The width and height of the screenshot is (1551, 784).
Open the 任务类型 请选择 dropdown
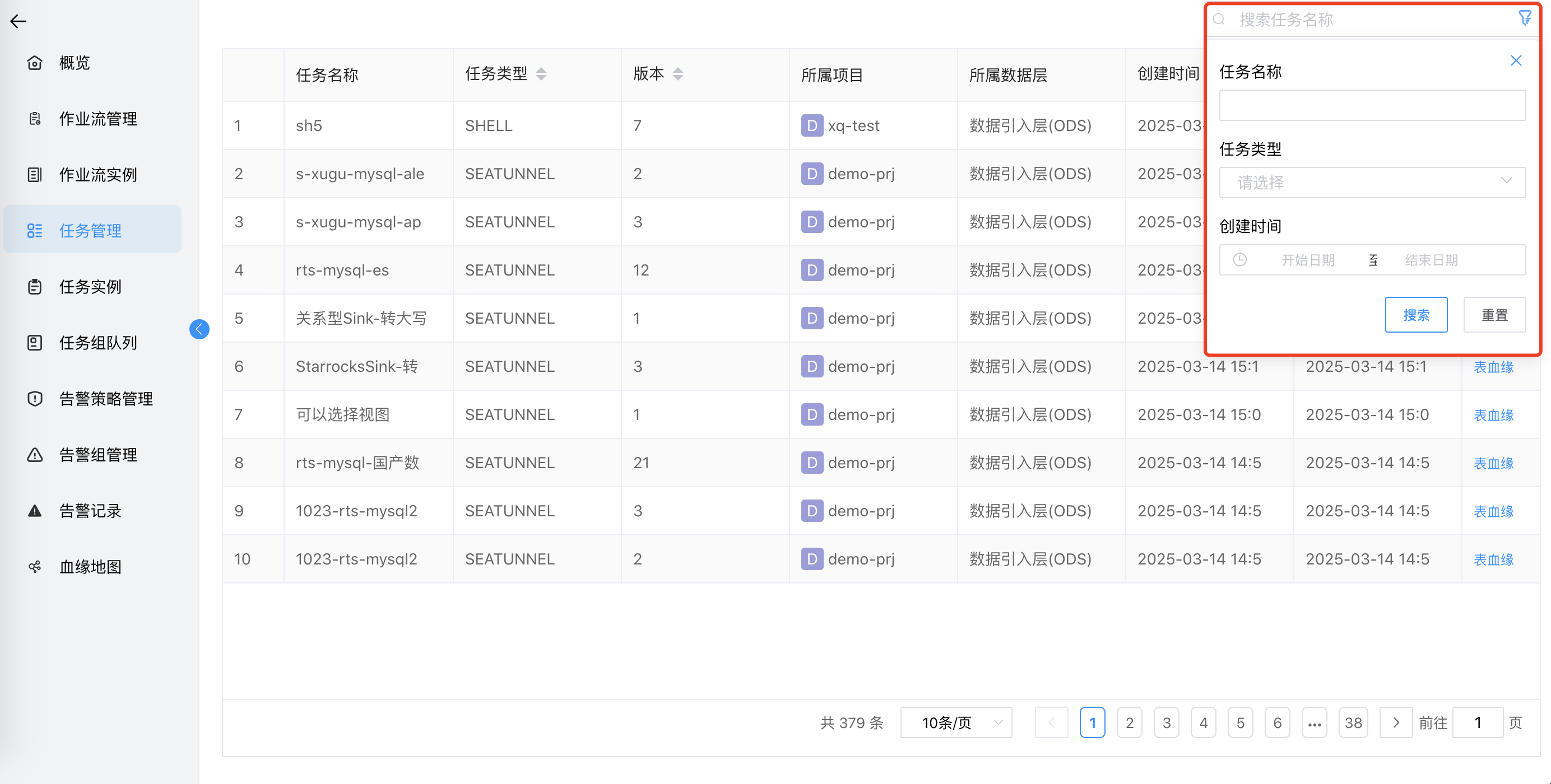pyautogui.click(x=1372, y=183)
